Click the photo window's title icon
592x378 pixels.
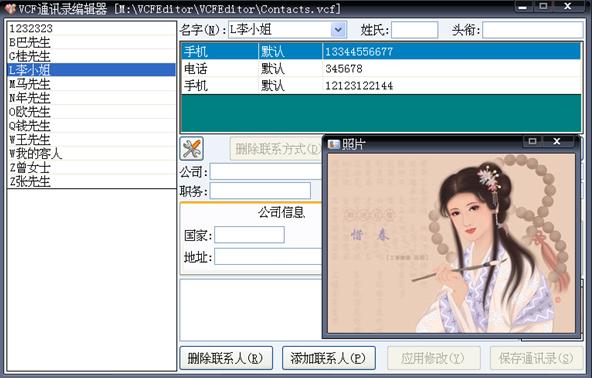334,144
